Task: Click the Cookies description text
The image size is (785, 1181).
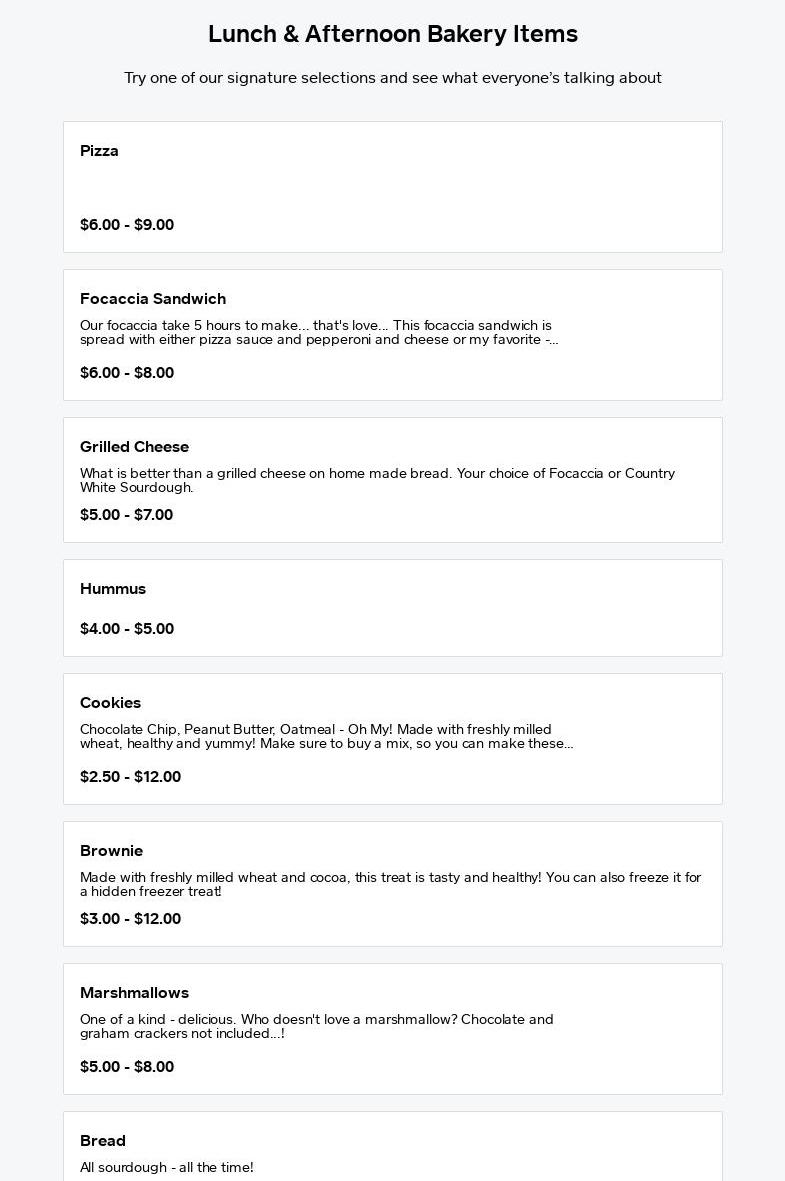Action: pyautogui.click(x=326, y=737)
